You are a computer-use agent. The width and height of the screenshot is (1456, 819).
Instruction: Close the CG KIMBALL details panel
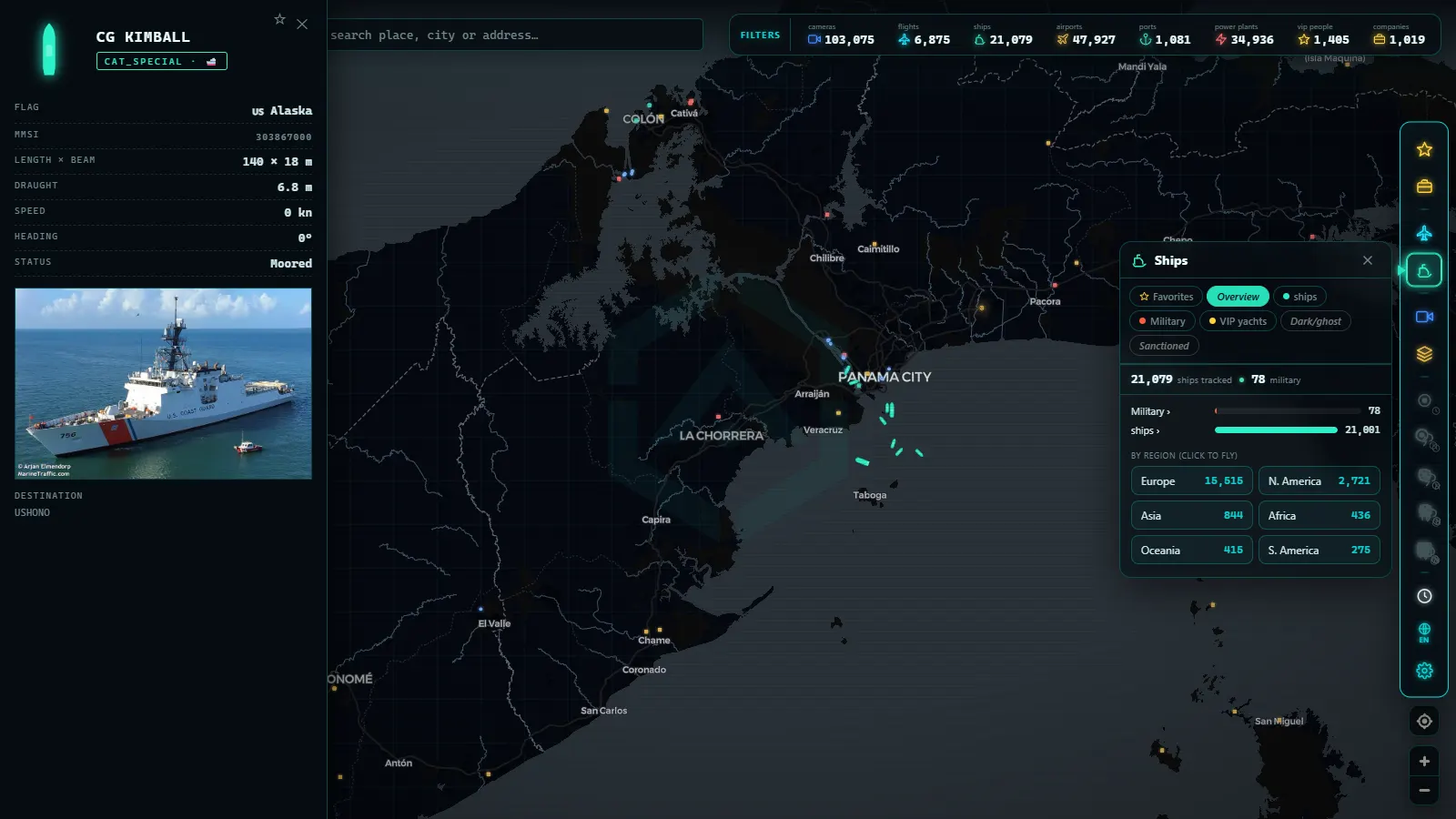click(302, 25)
